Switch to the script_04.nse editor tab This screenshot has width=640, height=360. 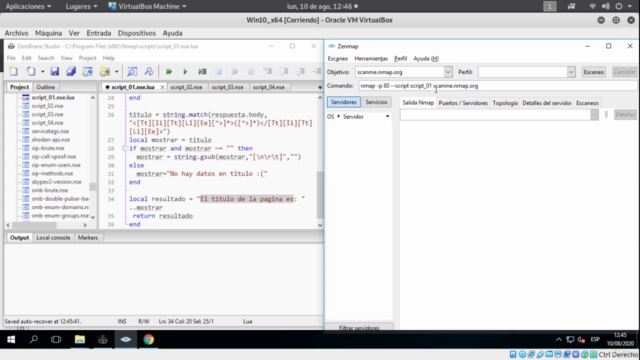point(269,87)
